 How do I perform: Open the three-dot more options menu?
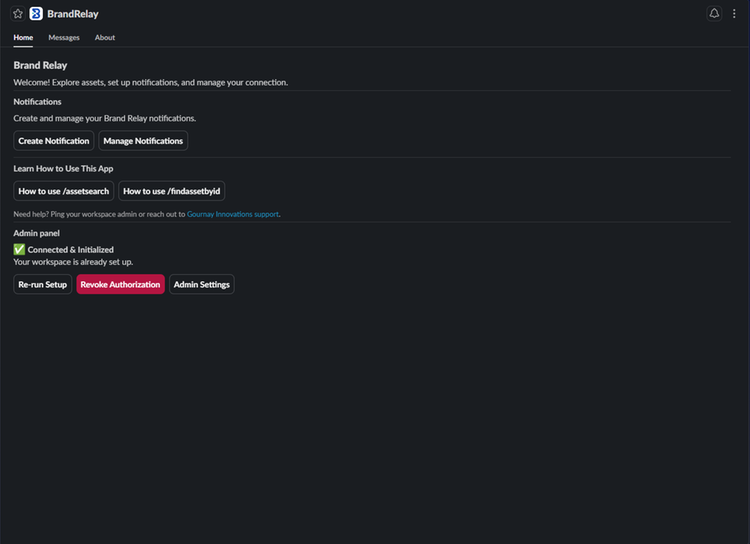coord(734,13)
